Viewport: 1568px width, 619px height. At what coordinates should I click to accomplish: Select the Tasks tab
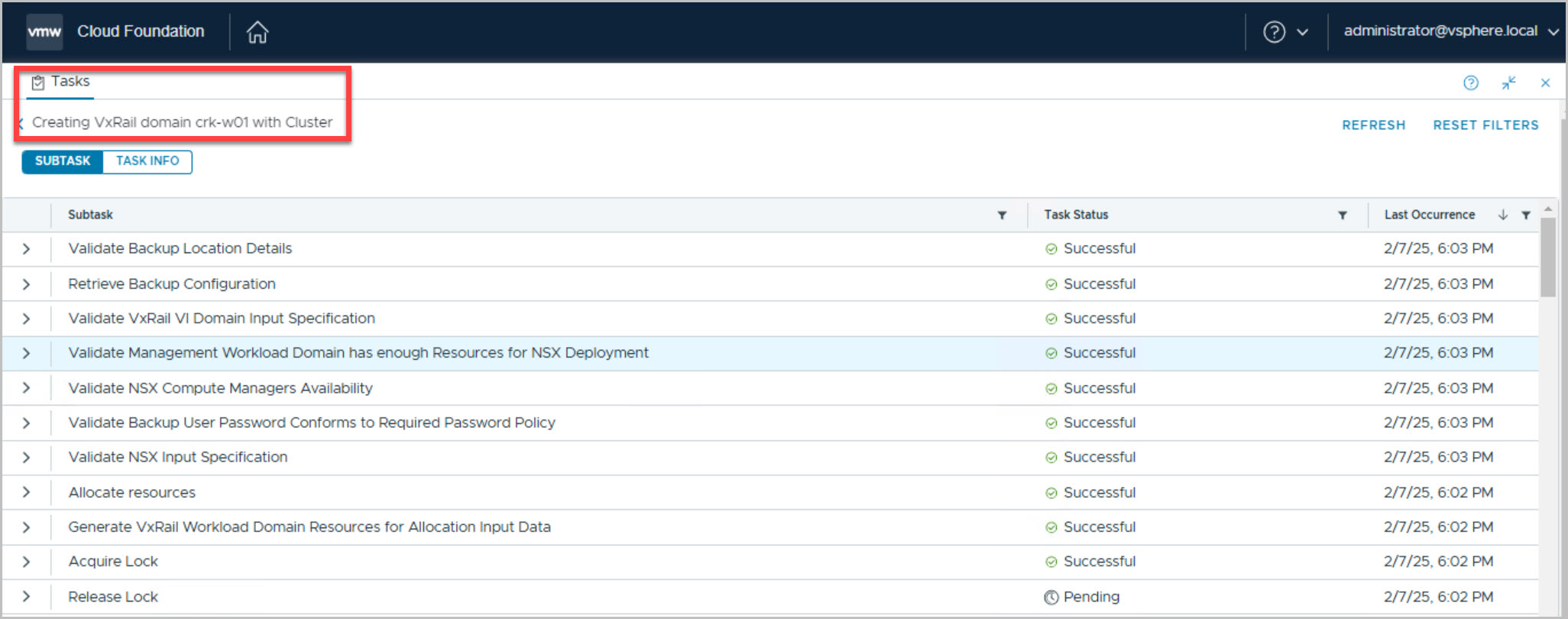pyautogui.click(x=61, y=82)
